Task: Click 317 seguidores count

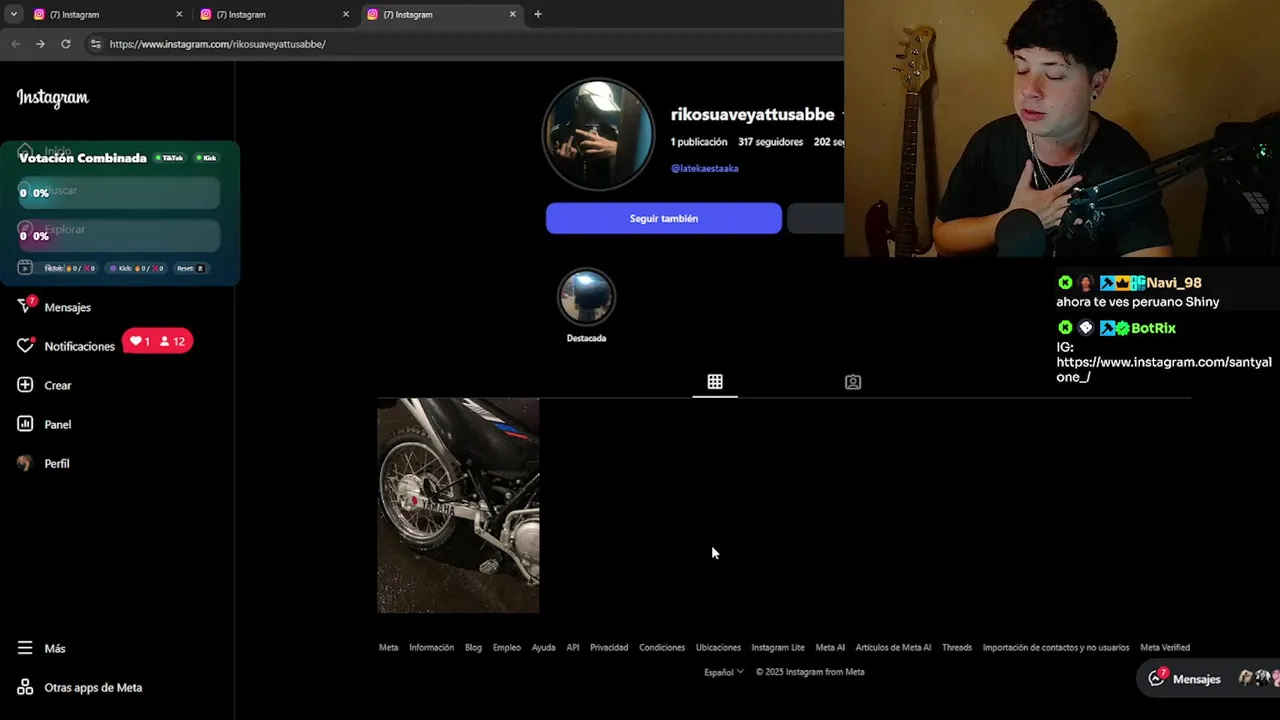Action: 771,142
